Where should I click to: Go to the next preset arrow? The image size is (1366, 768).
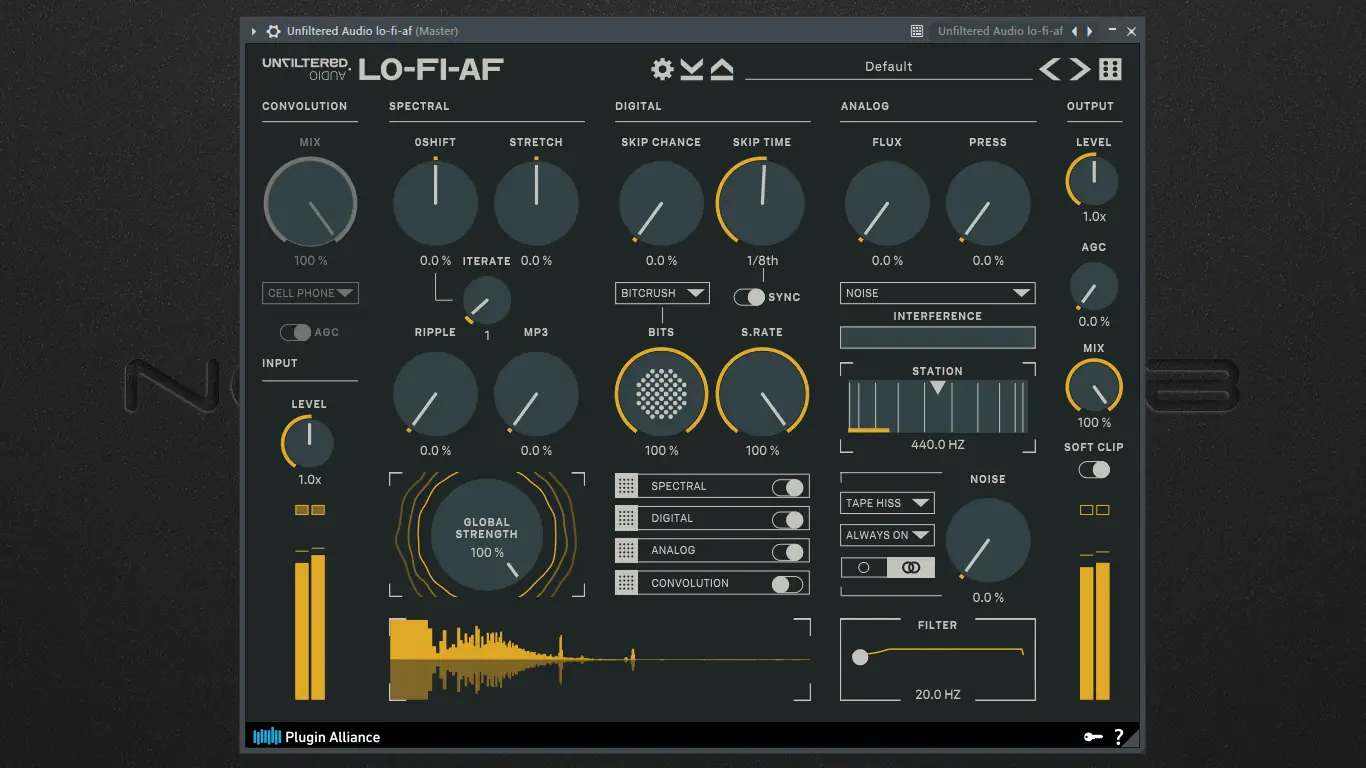pyautogui.click(x=1080, y=69)
